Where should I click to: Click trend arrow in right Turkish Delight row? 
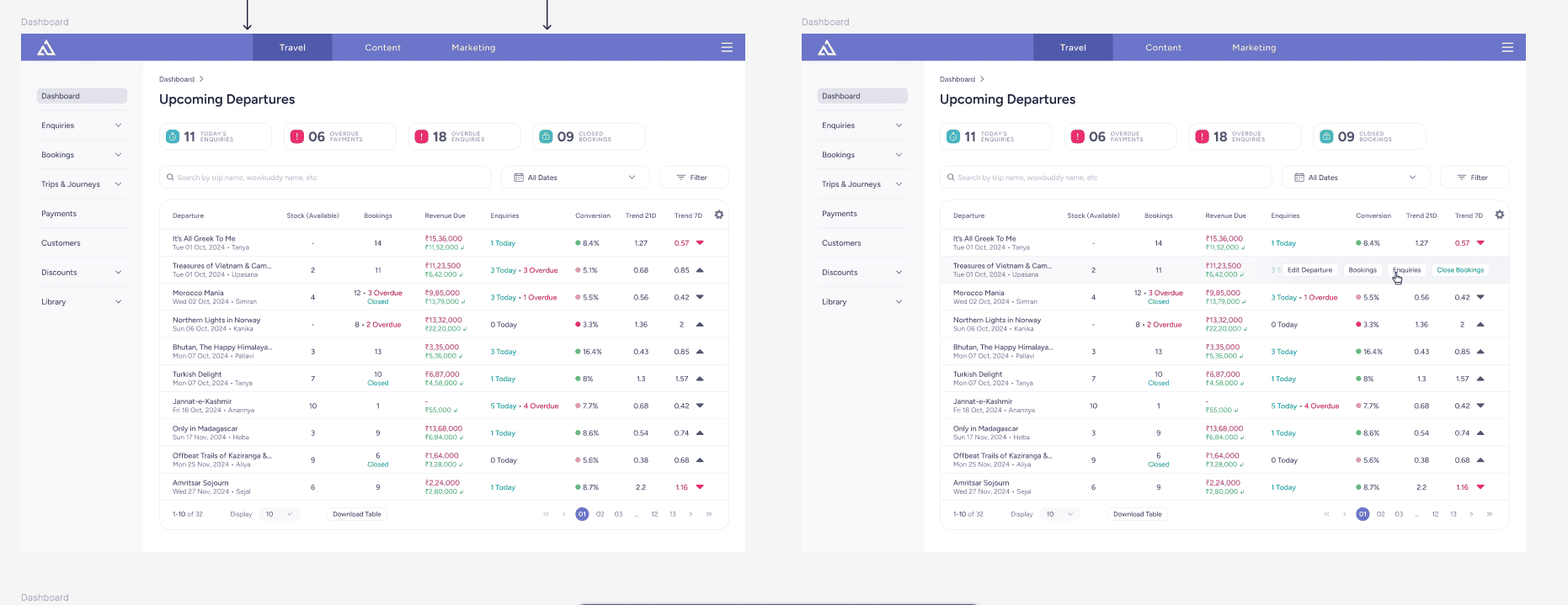[x=1480, y=379]
